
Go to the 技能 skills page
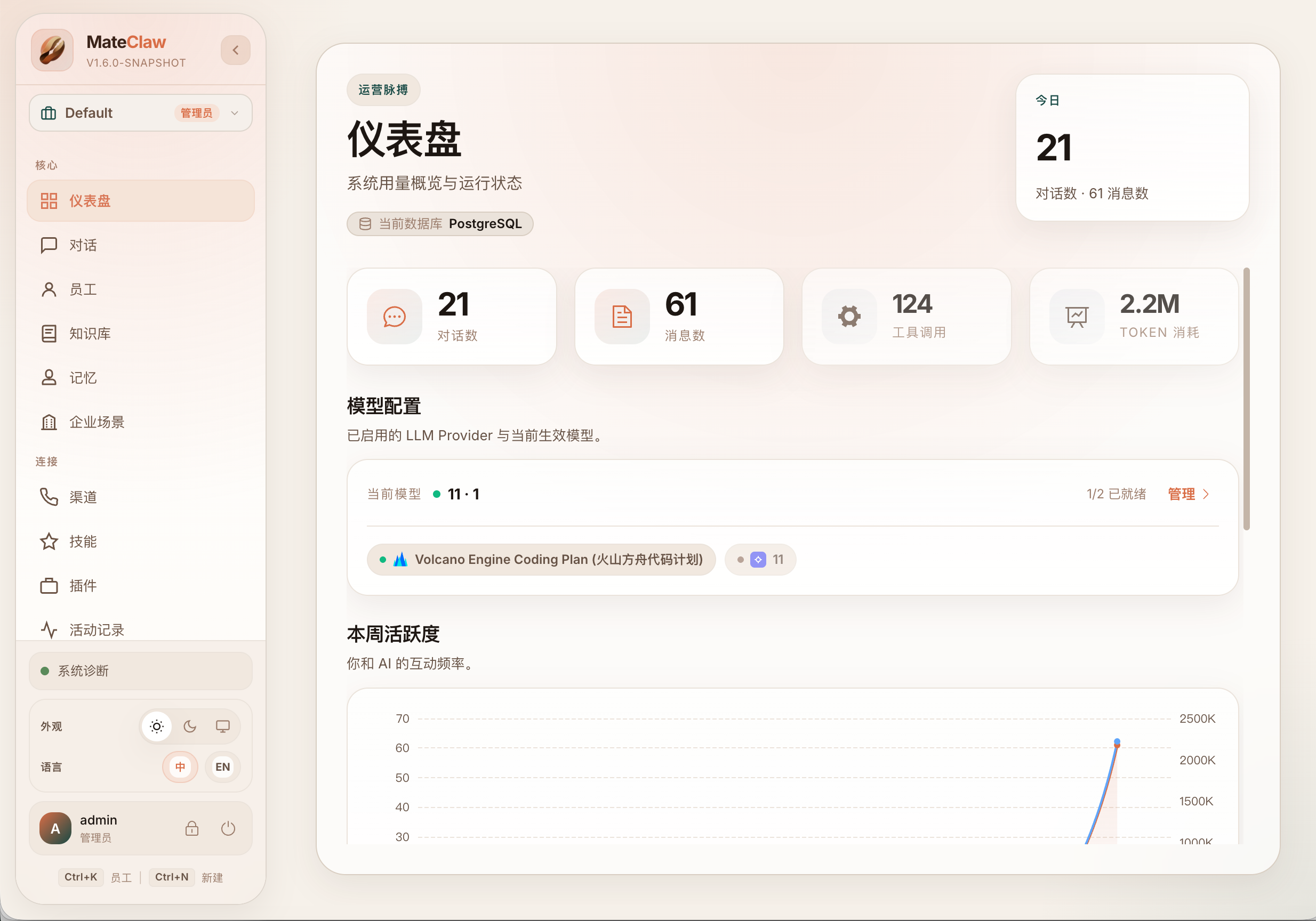(140, 542)
